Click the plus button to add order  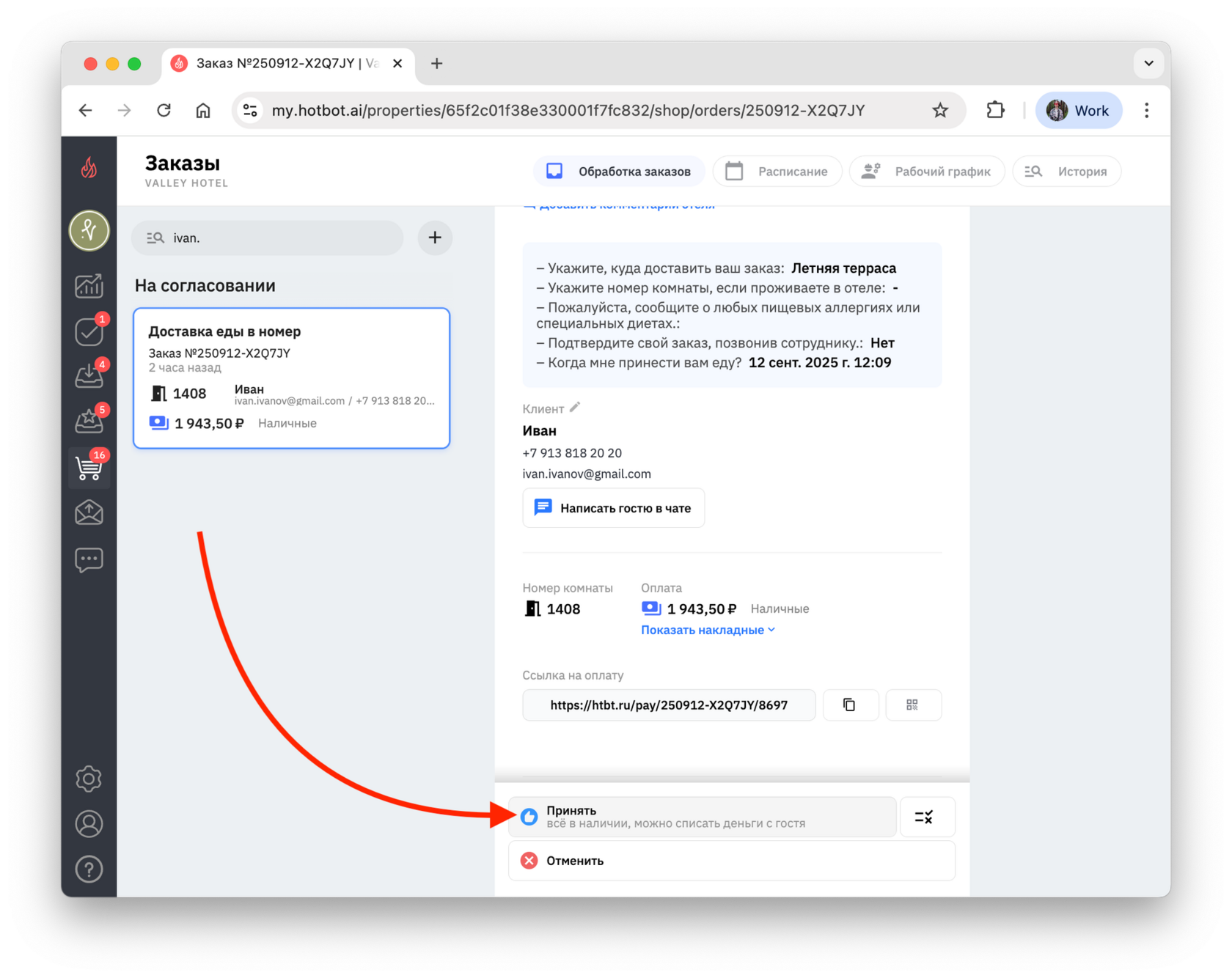point(435,238)
